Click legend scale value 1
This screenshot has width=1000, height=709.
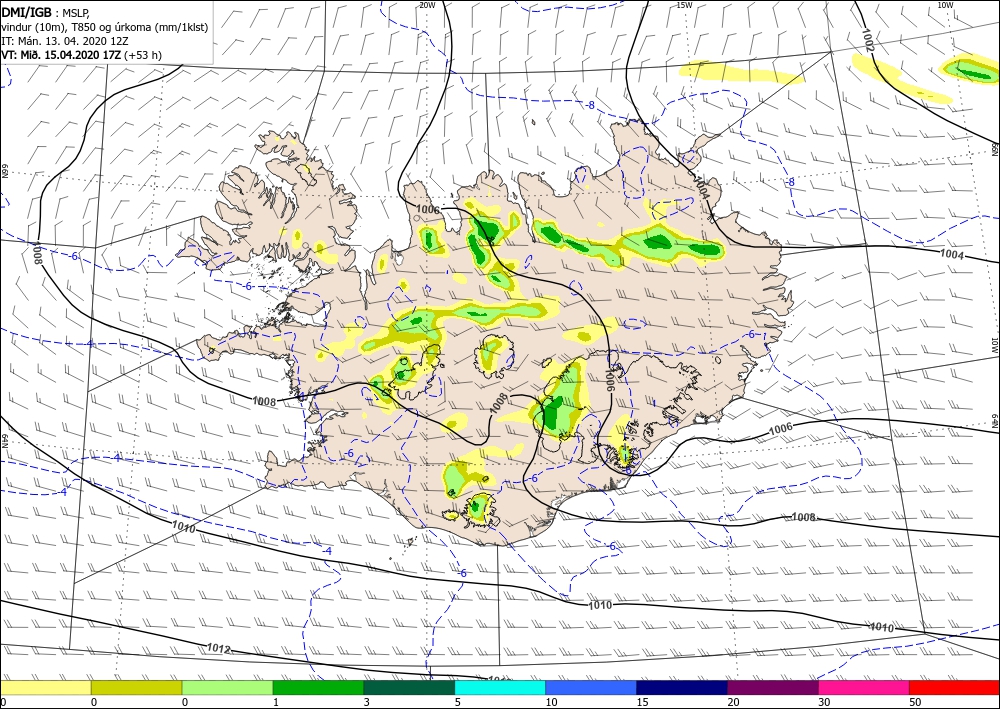click(x=276, y=702)
